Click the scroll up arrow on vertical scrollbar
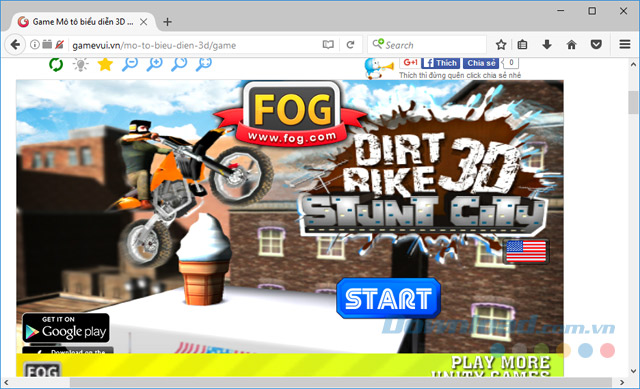Screen dimensions: 640x389 pyautogui.click(x=633, y=64)
